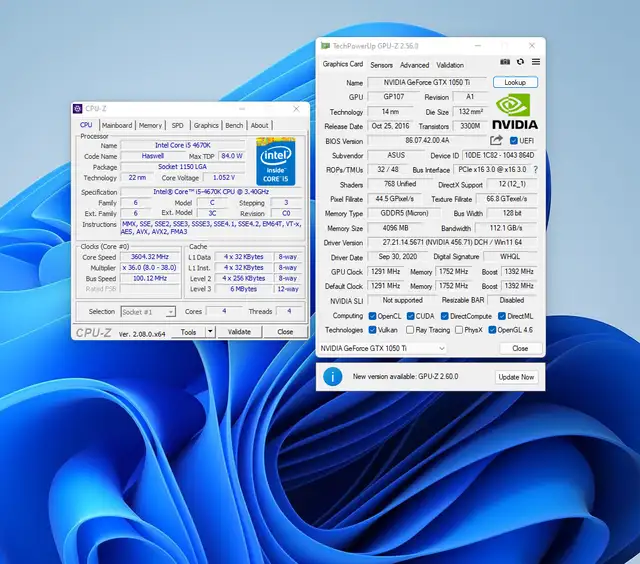Enable the PhysX checkbox
This screenshot has width=640, height=564.
coord(459,330)
